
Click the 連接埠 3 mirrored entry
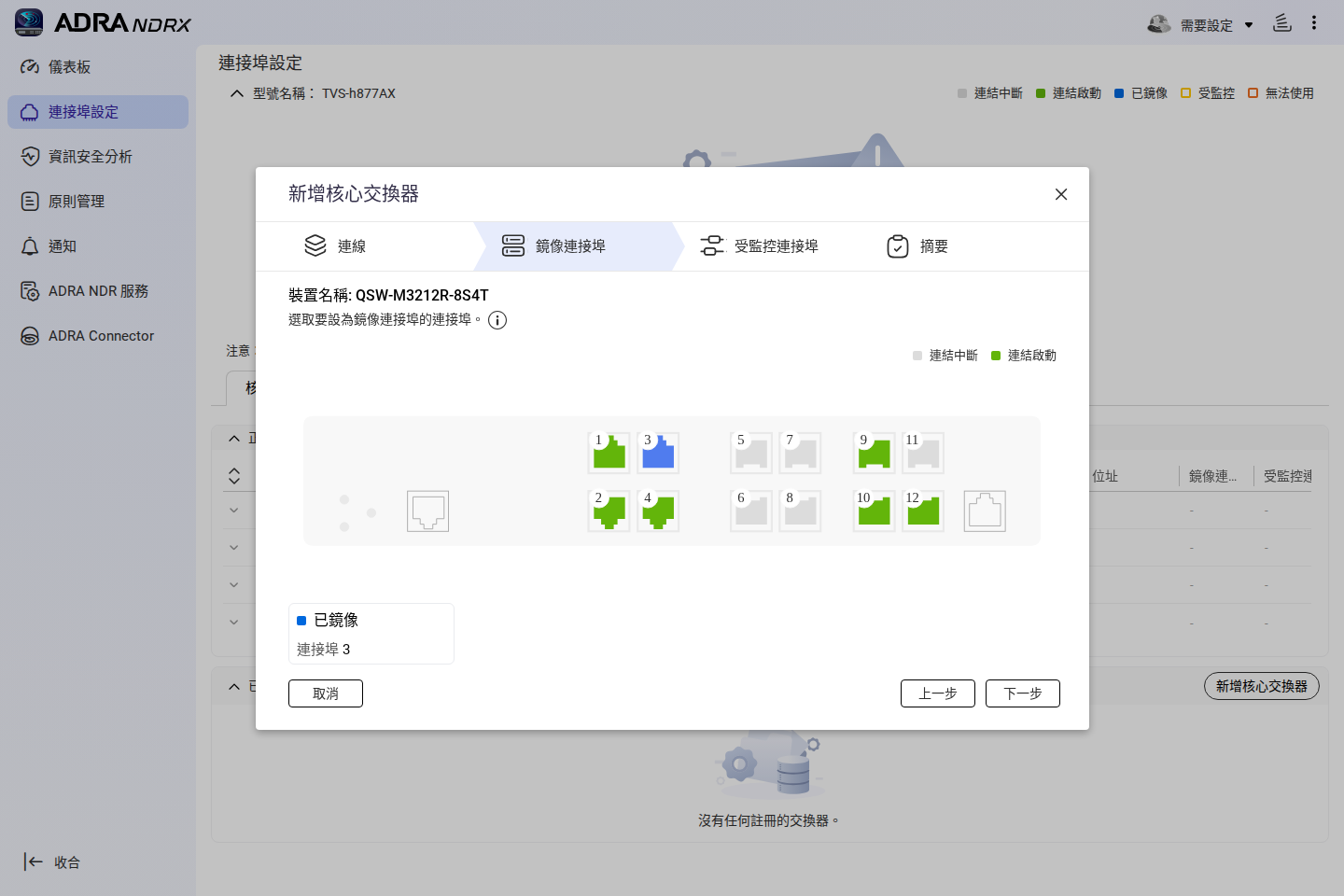pyautogui.click(x=323, y=650)
